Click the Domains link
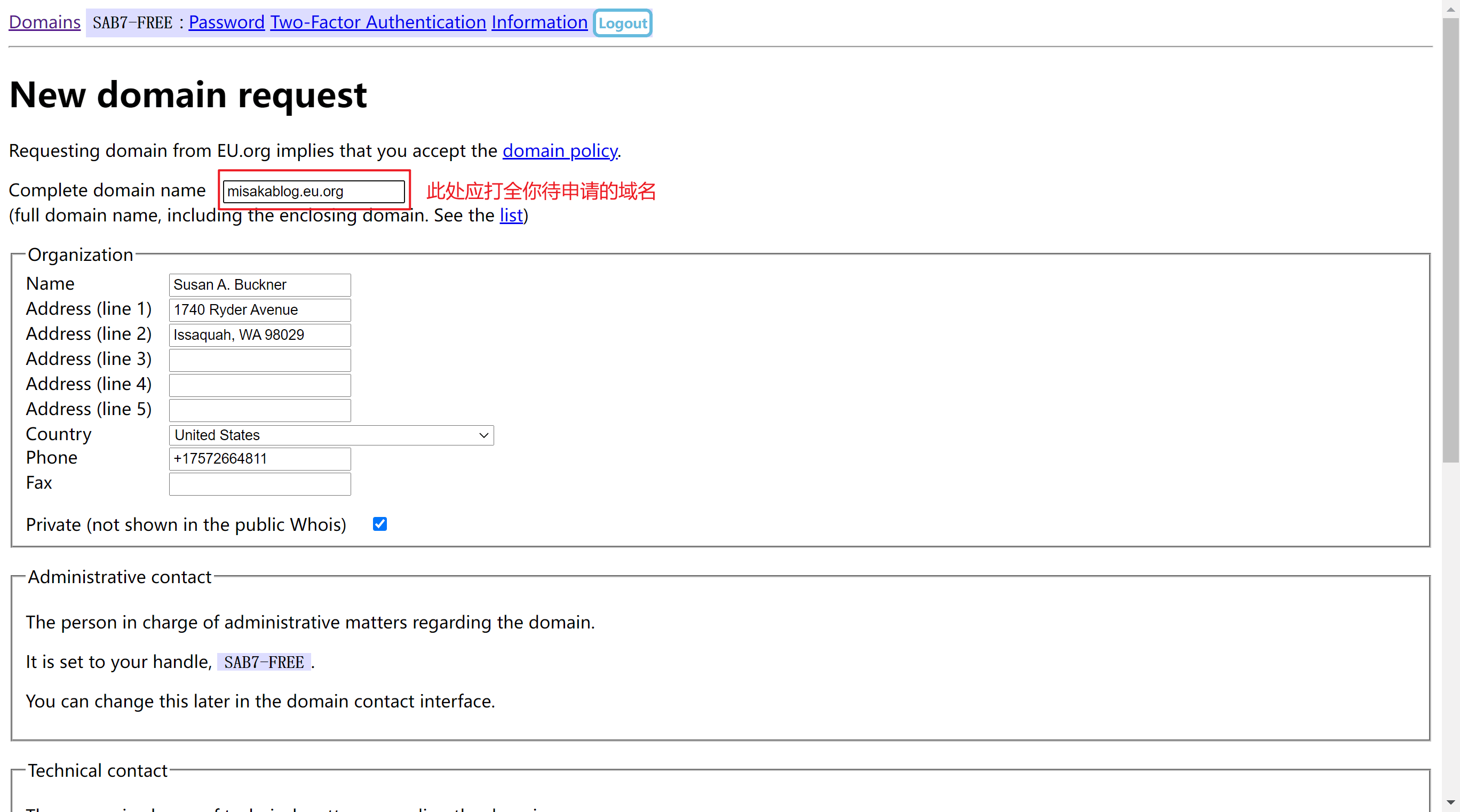The width and height of the screenshot is (1460, 812). tap(45, 22)
